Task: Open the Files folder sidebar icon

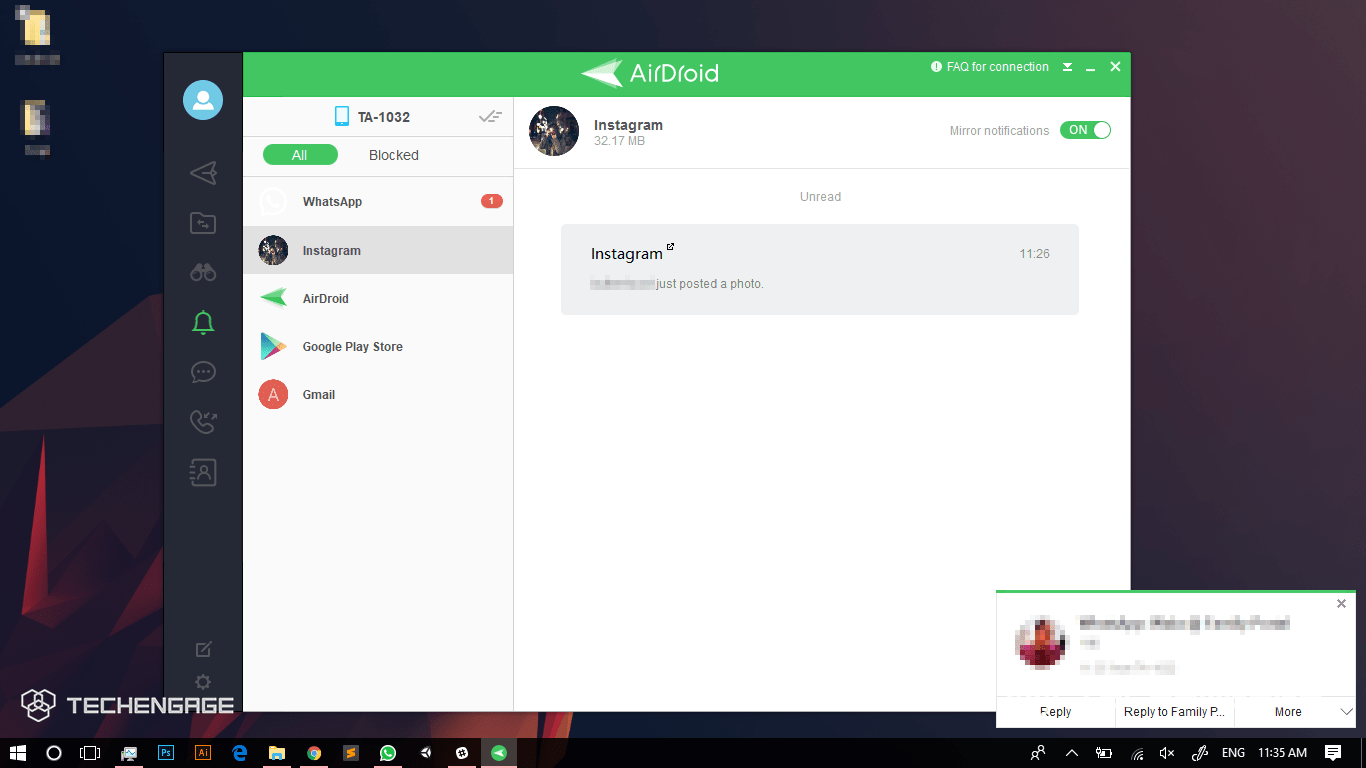Action: click(x=203, y=223)
